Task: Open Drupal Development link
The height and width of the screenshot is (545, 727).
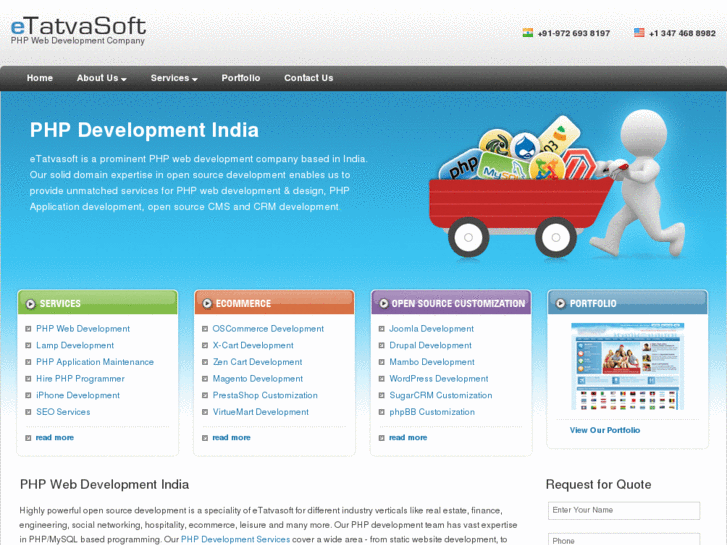Action: (x=431, y=346)
